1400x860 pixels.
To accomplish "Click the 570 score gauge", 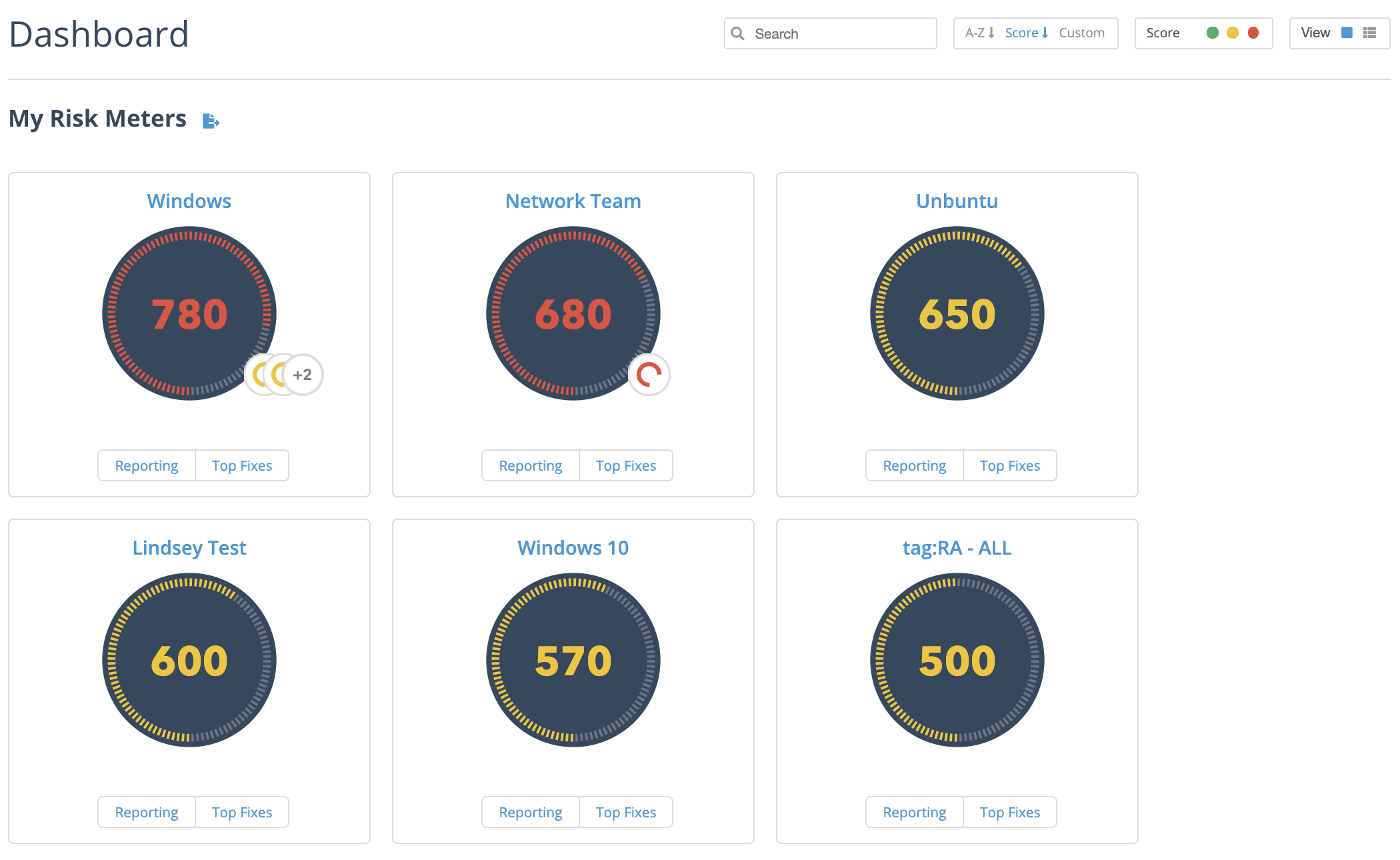I will point(573,660).
